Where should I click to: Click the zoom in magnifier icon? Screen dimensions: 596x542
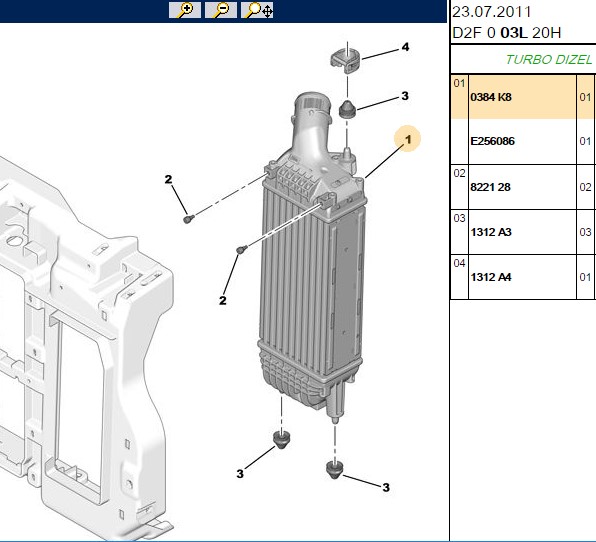pyautogui.click(x=185, y=10)
